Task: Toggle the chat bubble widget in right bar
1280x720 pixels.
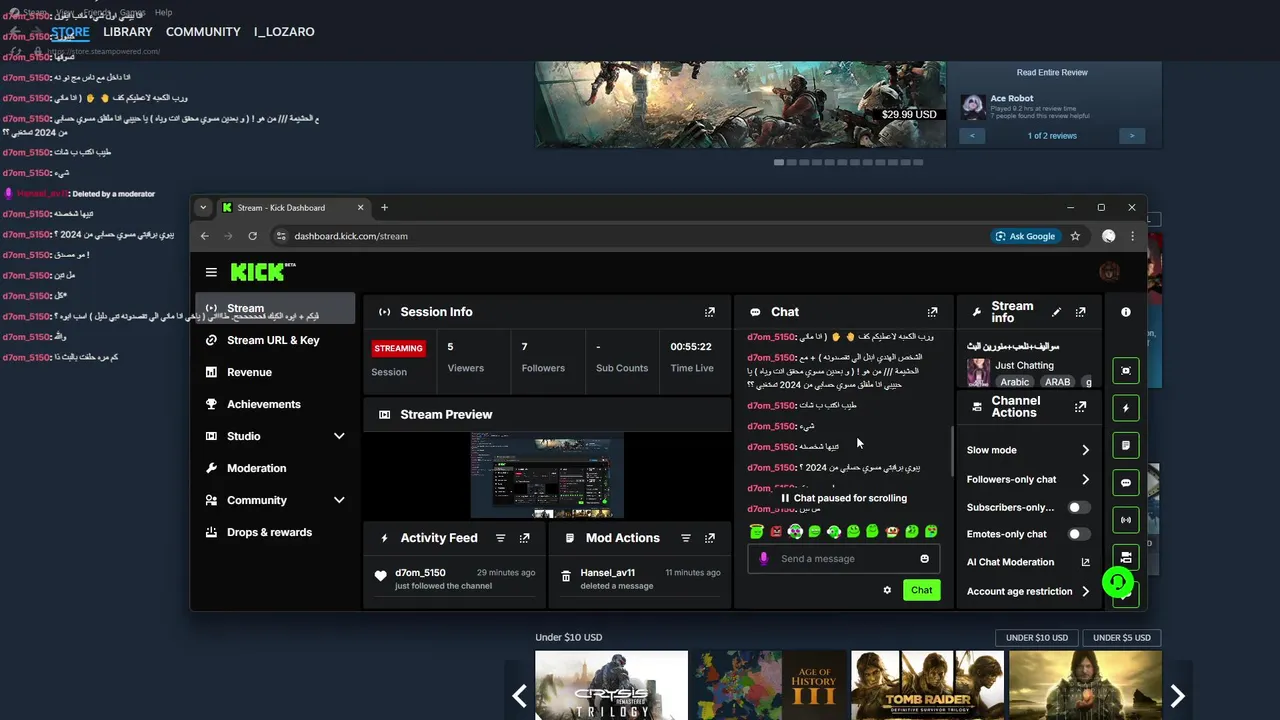Action: pyautogui.click(x=1126, y=483)
